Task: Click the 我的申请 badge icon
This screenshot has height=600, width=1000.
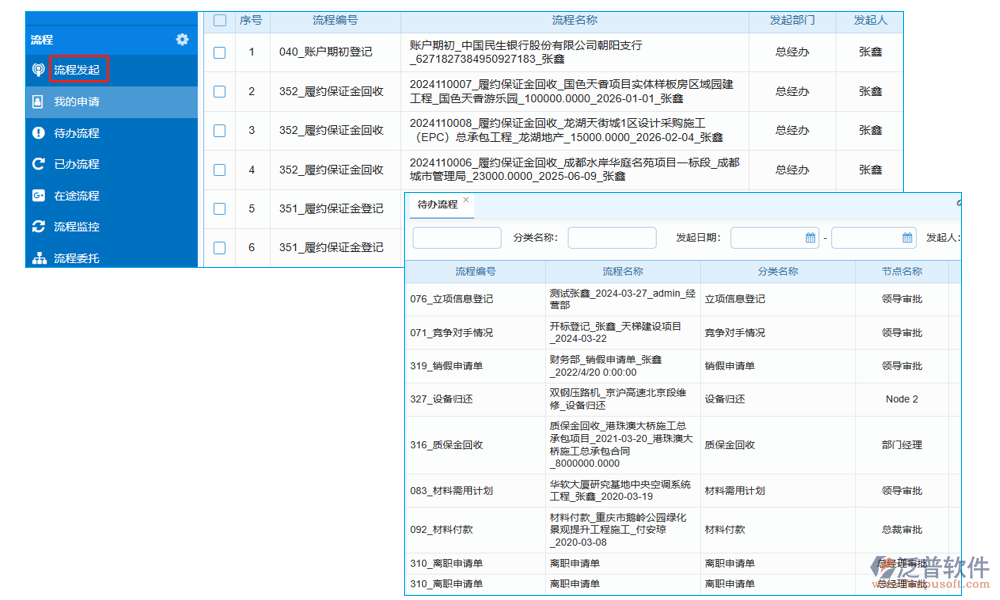Action: (x=38, y=101)
